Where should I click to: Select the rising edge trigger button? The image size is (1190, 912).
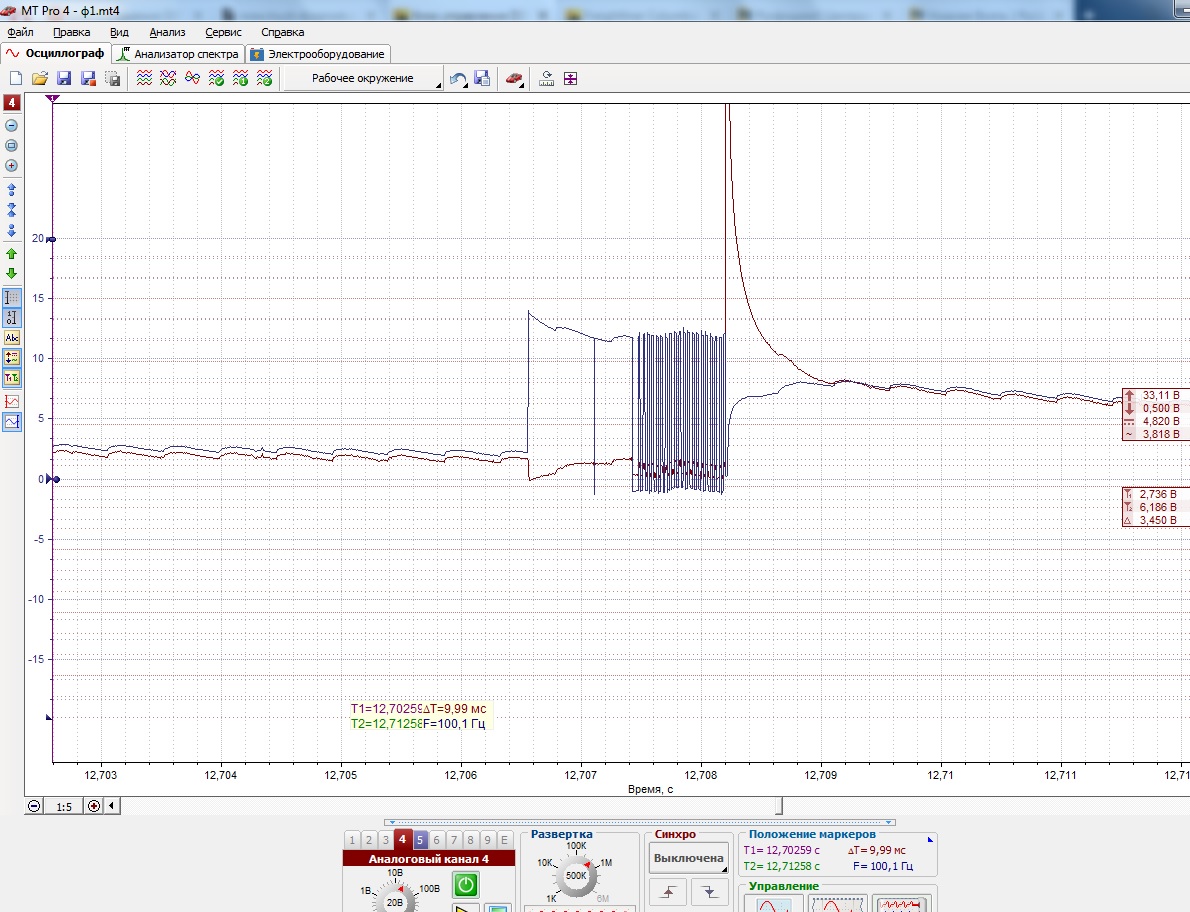click(668, 892)
